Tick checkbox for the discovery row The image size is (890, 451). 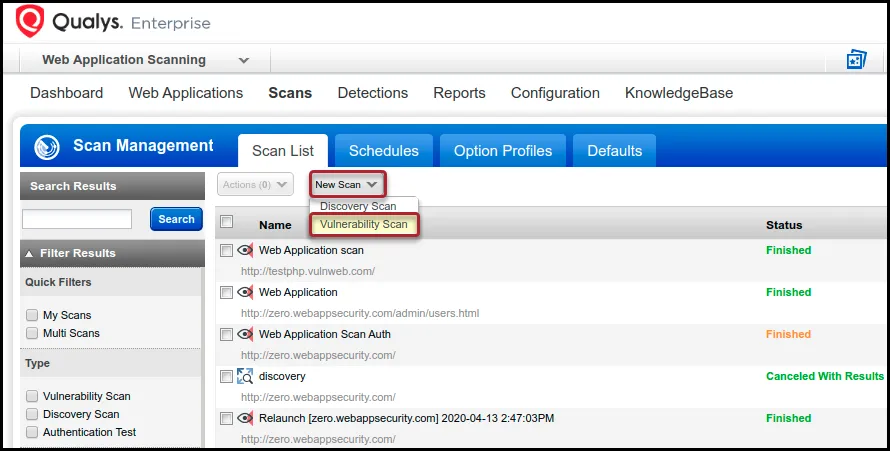226,376
